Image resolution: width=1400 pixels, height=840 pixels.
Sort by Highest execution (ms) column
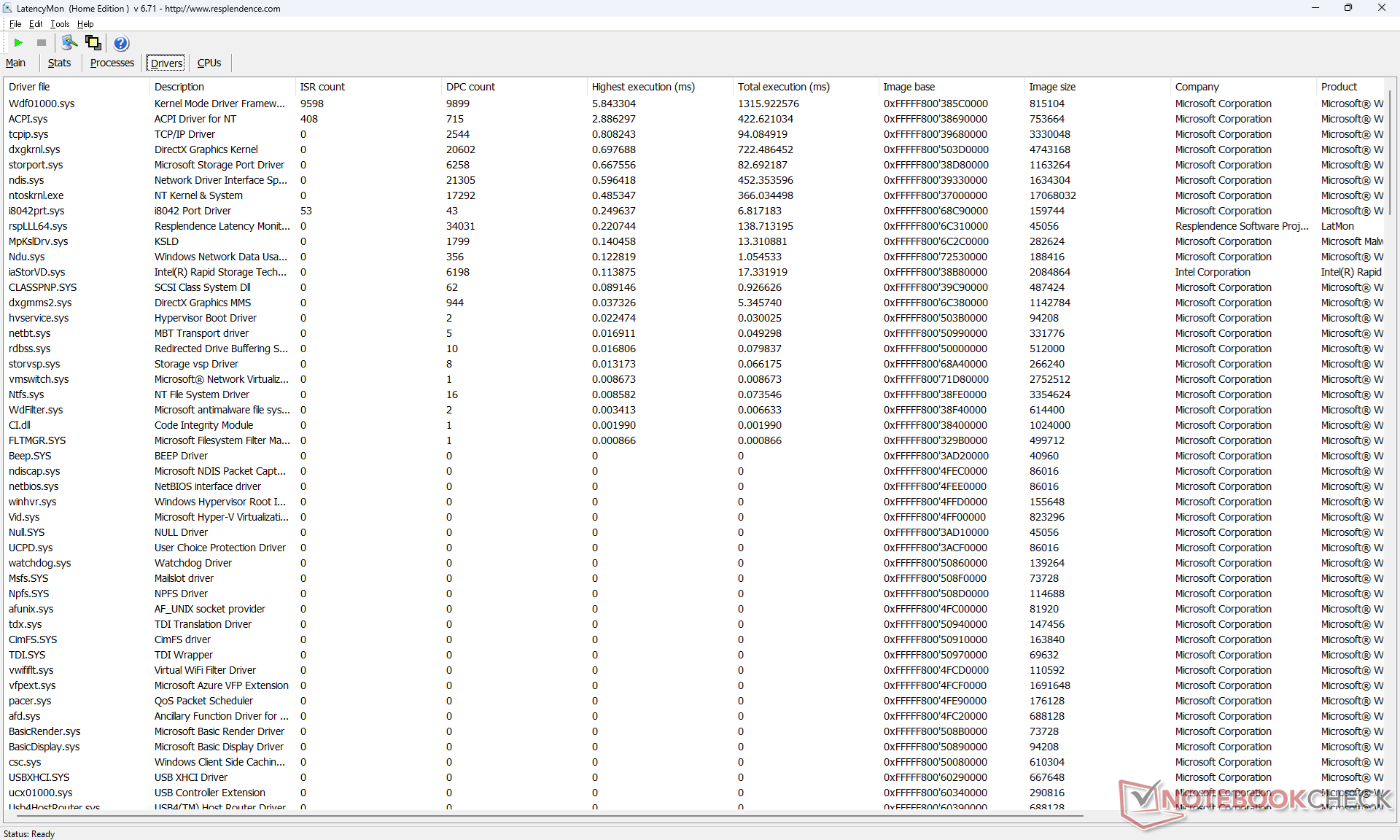click(643, 87)
